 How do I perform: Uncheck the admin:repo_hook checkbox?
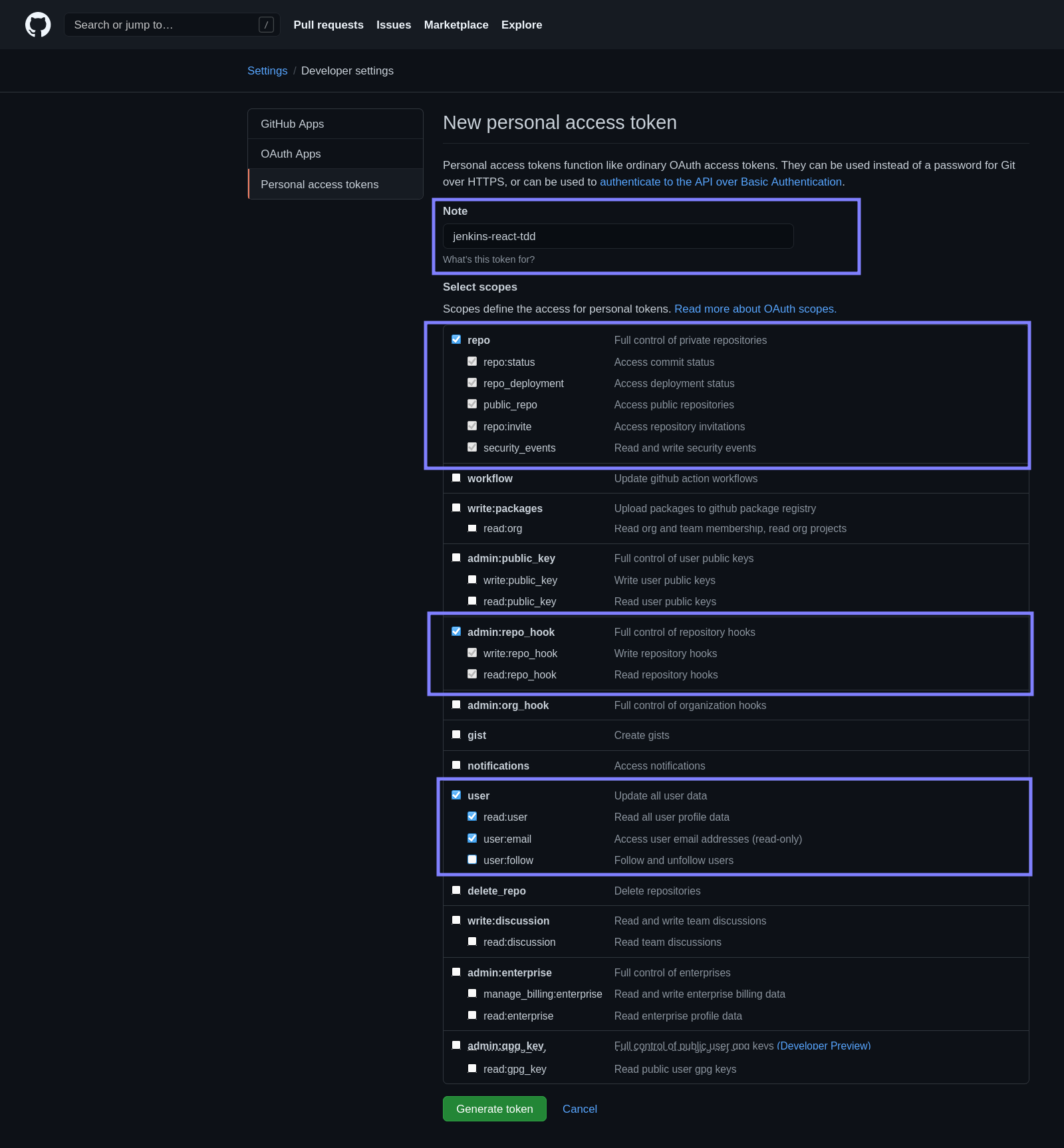click(x=456, y=632)
